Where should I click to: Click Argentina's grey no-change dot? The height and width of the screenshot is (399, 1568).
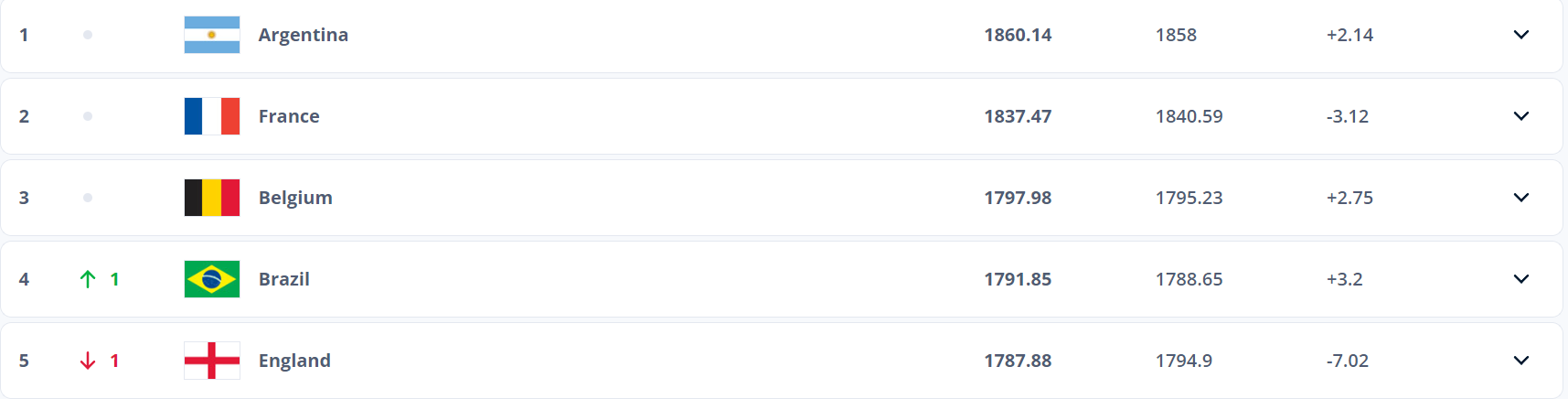88,35
